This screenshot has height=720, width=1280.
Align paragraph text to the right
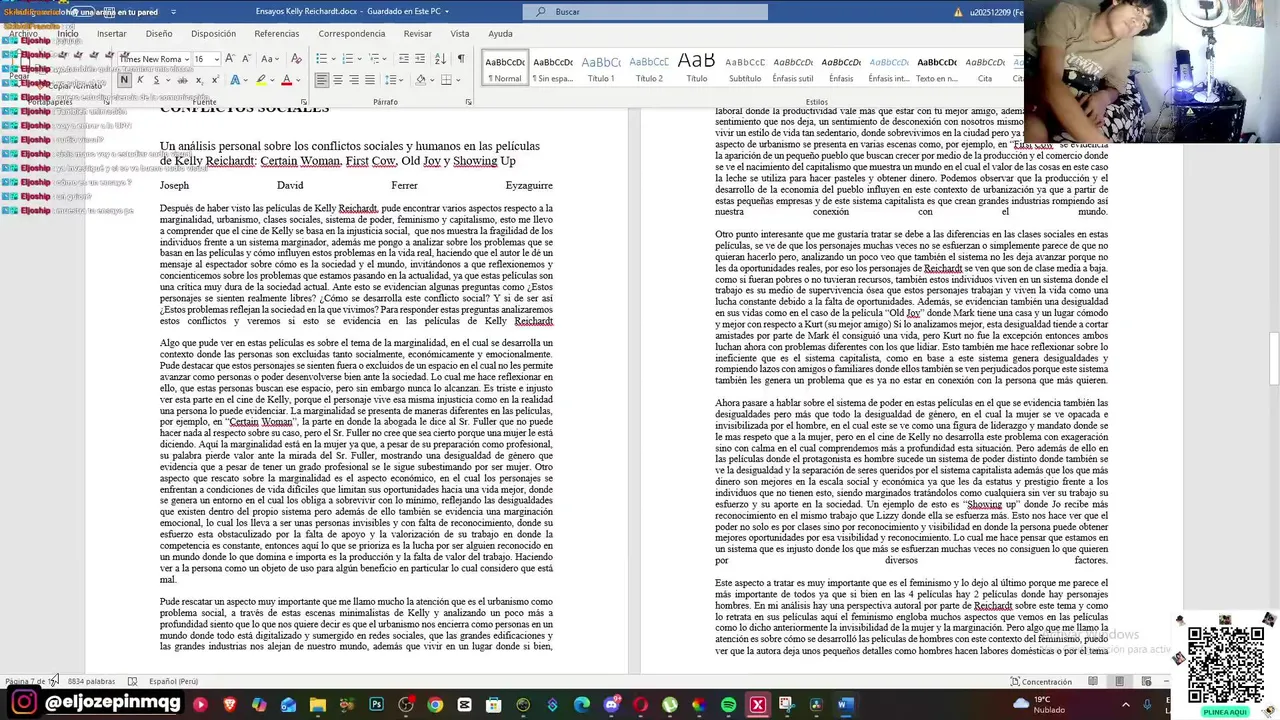(x=354, y=80)
